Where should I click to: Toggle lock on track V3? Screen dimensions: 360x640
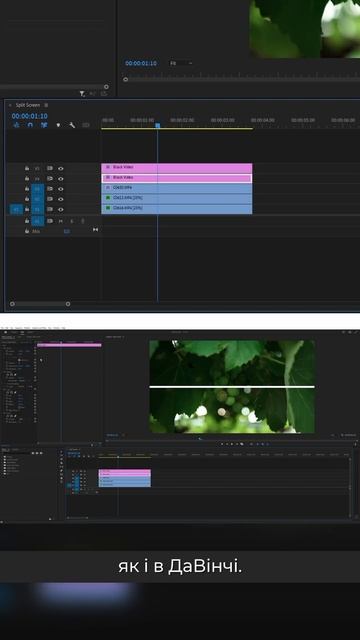point(27,189)
